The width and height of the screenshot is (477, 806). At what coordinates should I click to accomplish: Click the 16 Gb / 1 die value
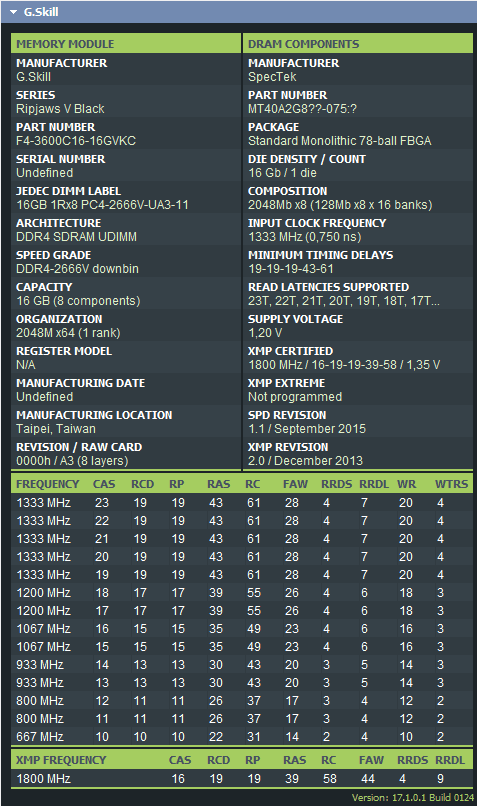pos(282,173)
